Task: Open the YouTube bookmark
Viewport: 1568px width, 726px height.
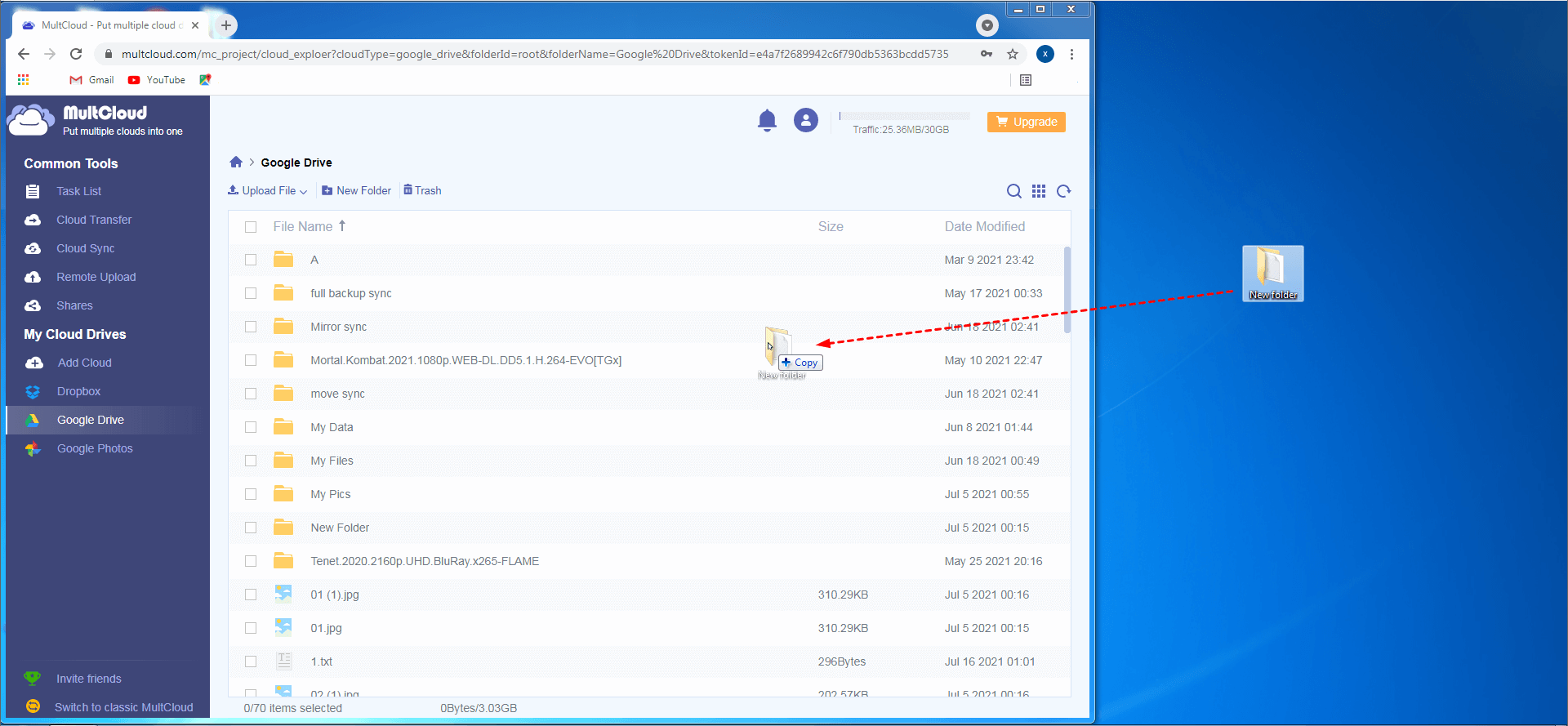Action: [157, 80]
